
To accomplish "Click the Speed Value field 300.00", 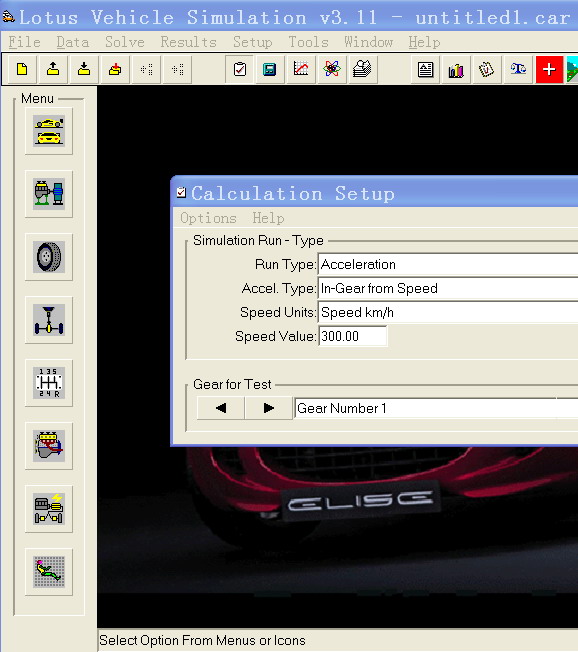I will pyautogui.click(x=353, y=336).
